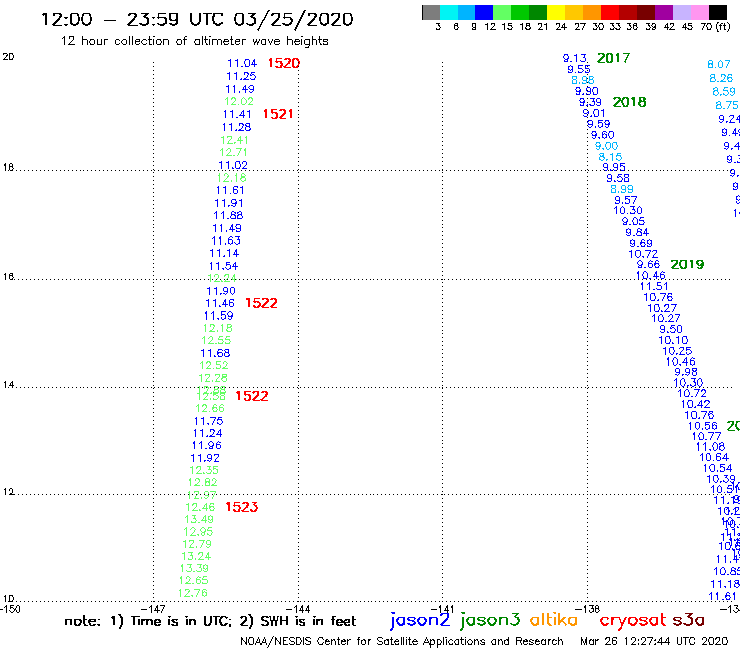Click wave height value 12.76
Image resolution: width=740 pixels, height=650 pixels.
[x=193, y=593]
